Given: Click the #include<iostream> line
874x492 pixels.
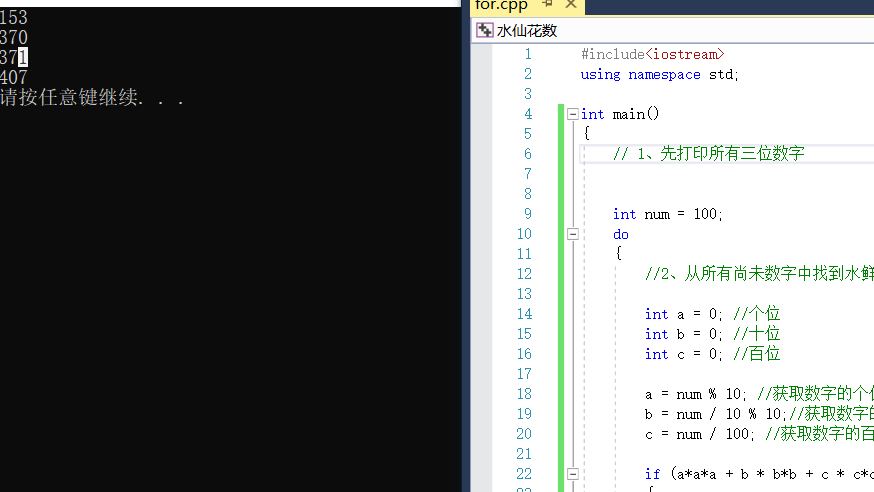Looking at the screenshot, I should coord(652,54).
